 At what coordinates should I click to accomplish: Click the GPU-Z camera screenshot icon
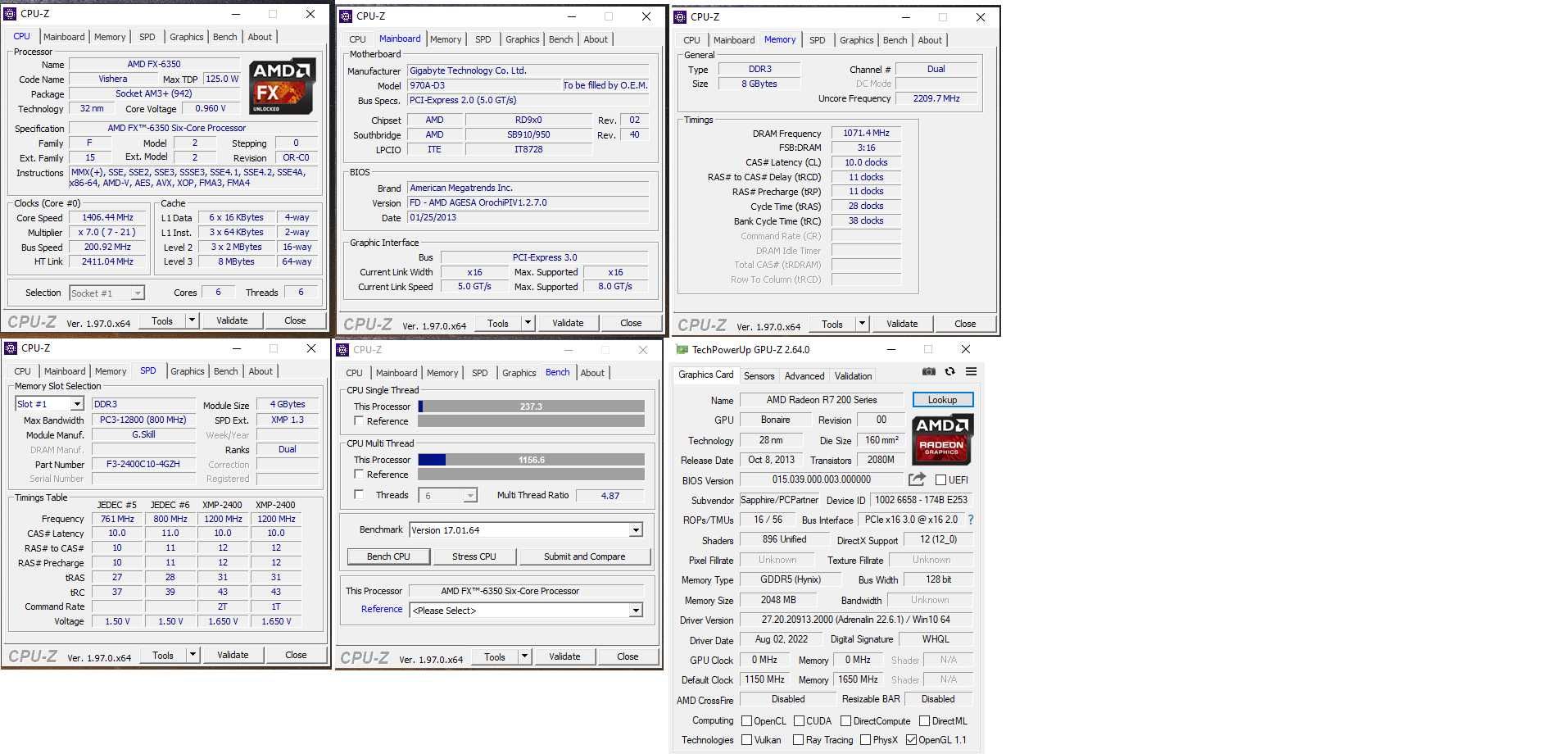pyautogui.click(x=928, y=371)
